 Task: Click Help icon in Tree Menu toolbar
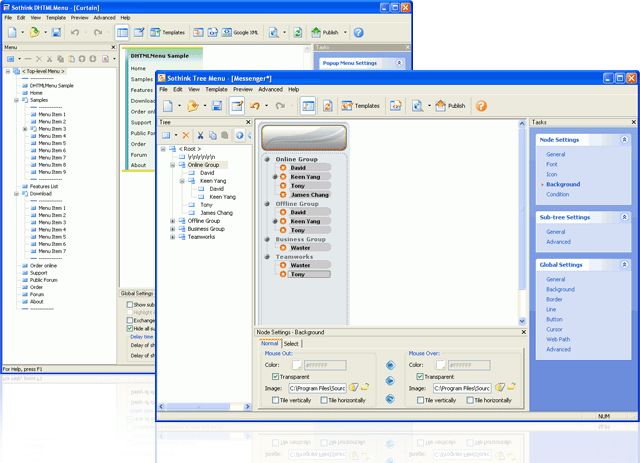(481, 105)
